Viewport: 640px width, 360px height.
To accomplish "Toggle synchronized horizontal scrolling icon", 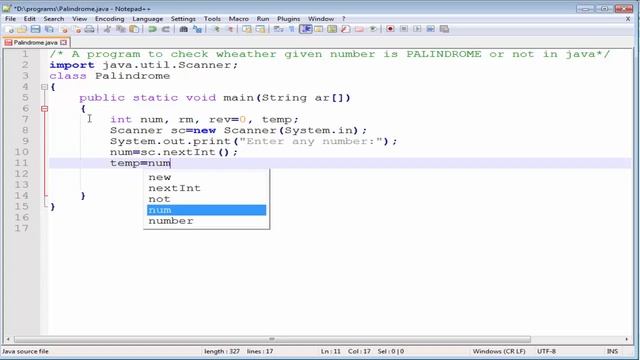I will (260, 29).
